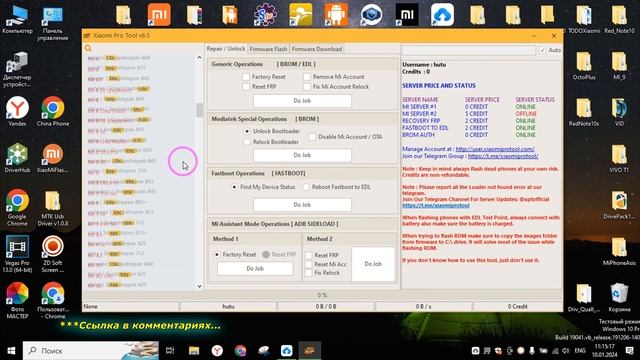Viewport: 640px width, 360px height.
Task: Launch XiaoMiFlash from the desktop
Action: click(x=53, y=158)
